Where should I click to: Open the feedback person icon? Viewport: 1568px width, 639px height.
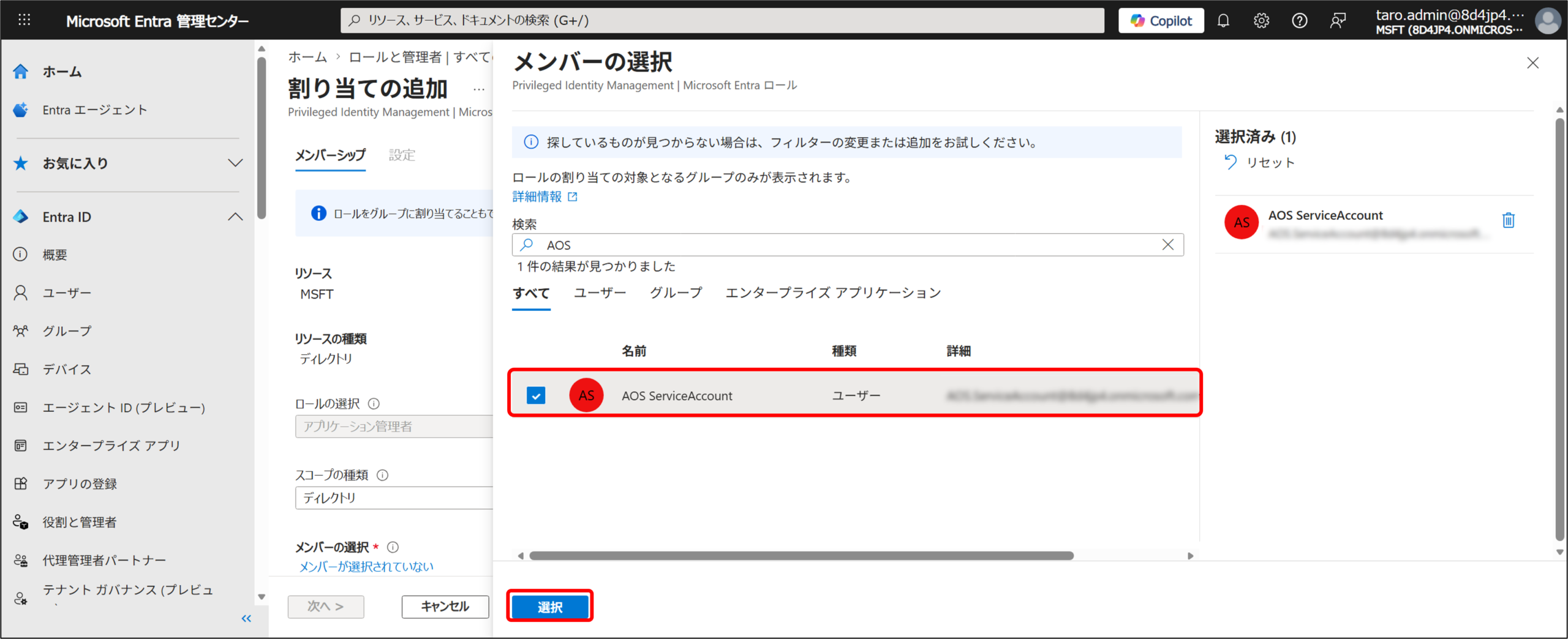point(1338,21)
